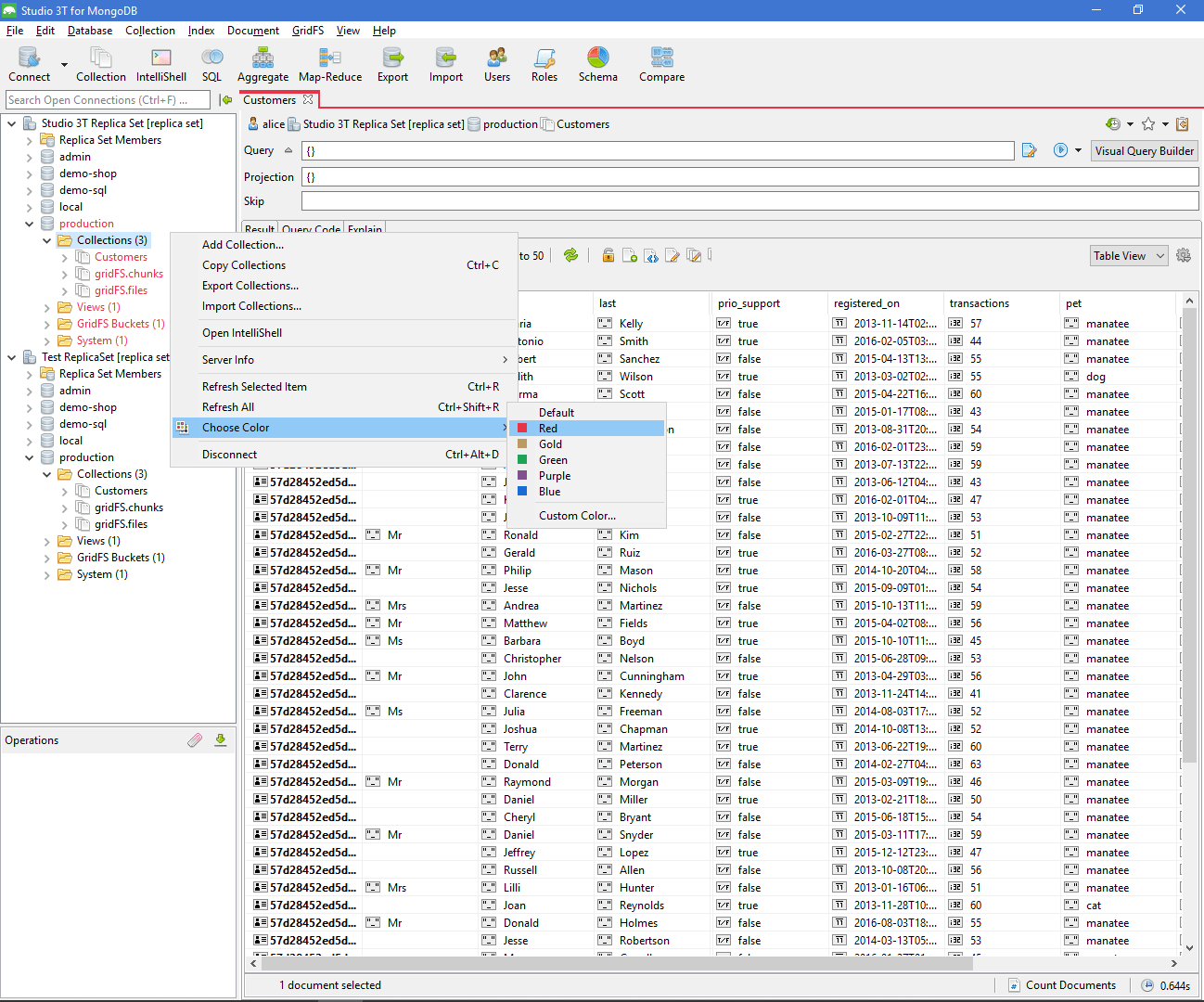
Task: Launch IntelliShell from the toolbar
Action: 160,64
